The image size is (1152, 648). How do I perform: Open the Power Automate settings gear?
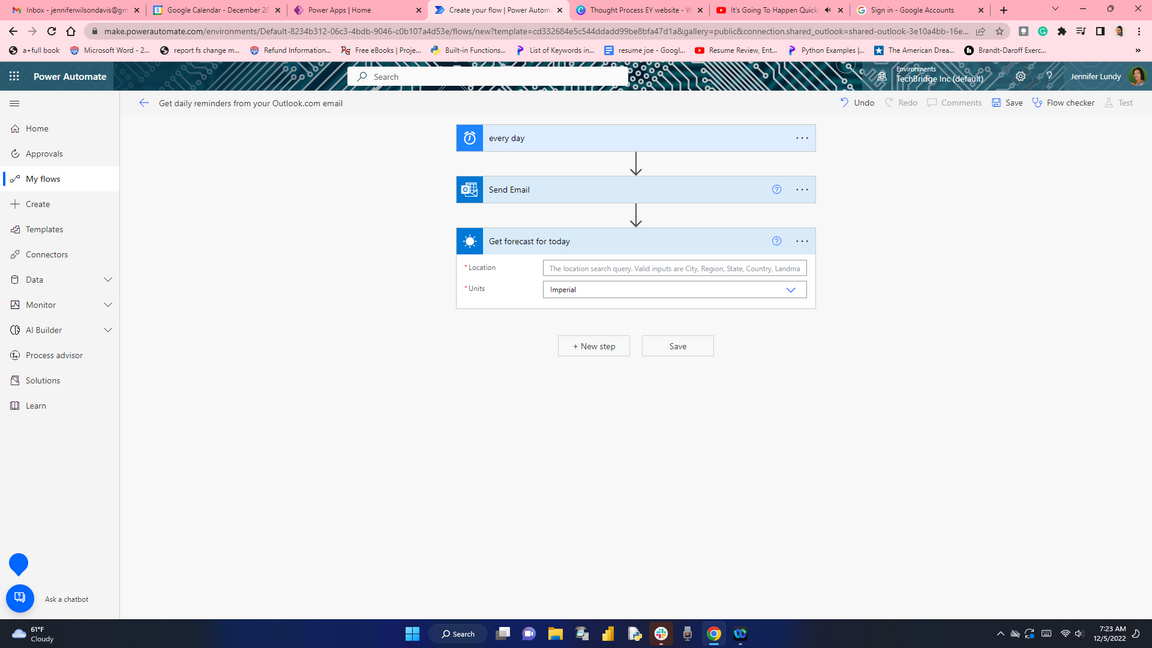[x=1020, y=76]
